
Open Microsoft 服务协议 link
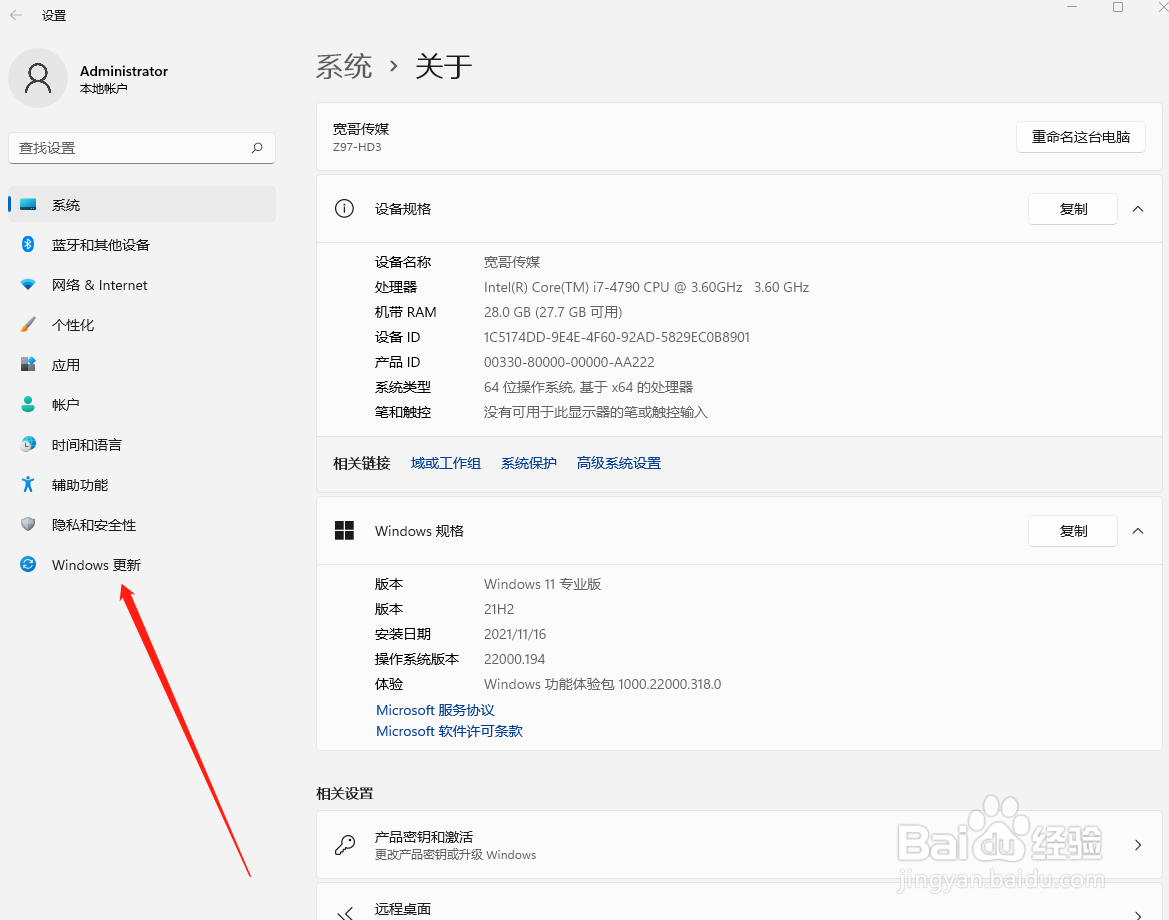[x=435, y=710]
